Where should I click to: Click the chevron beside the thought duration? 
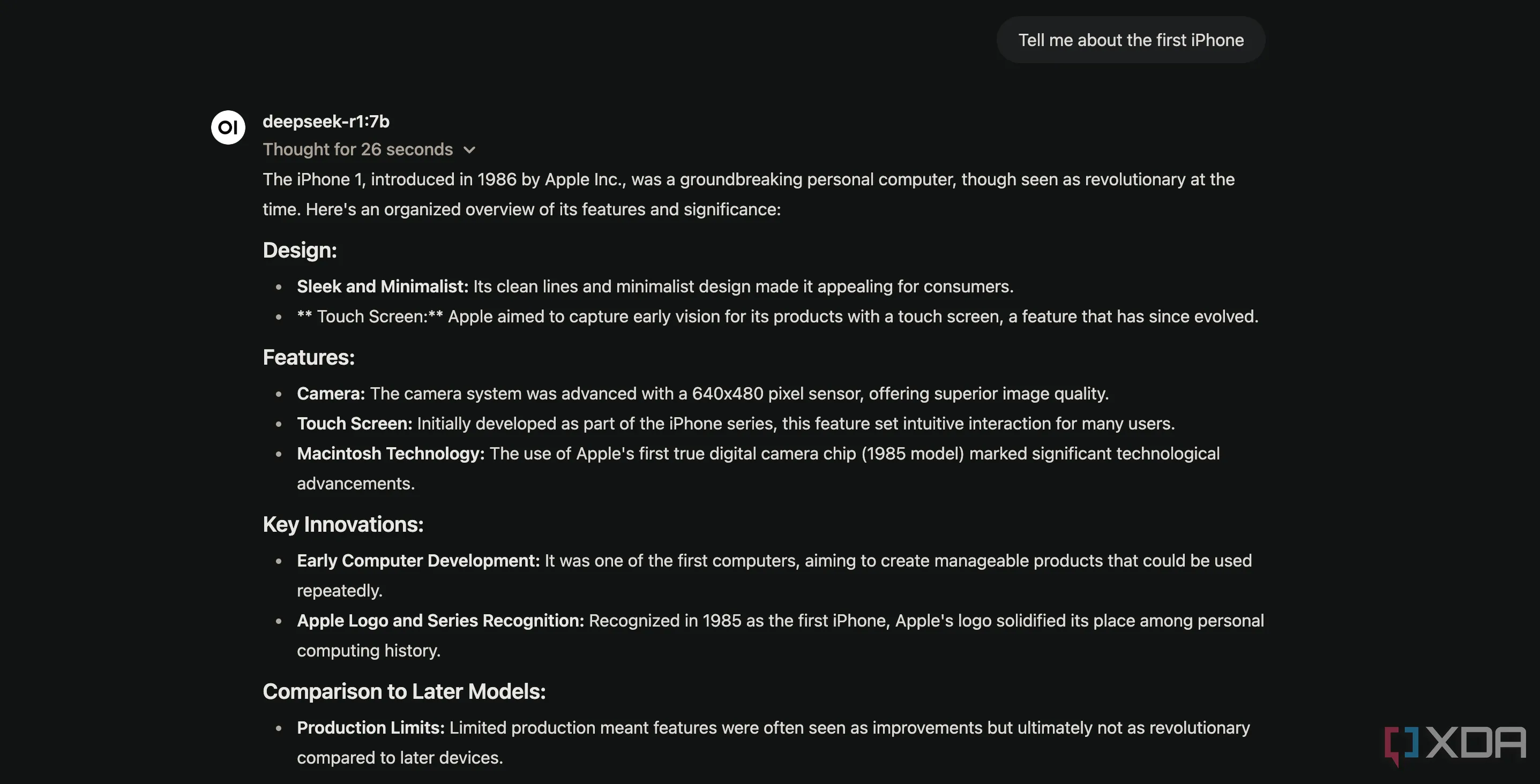point(469,150)
